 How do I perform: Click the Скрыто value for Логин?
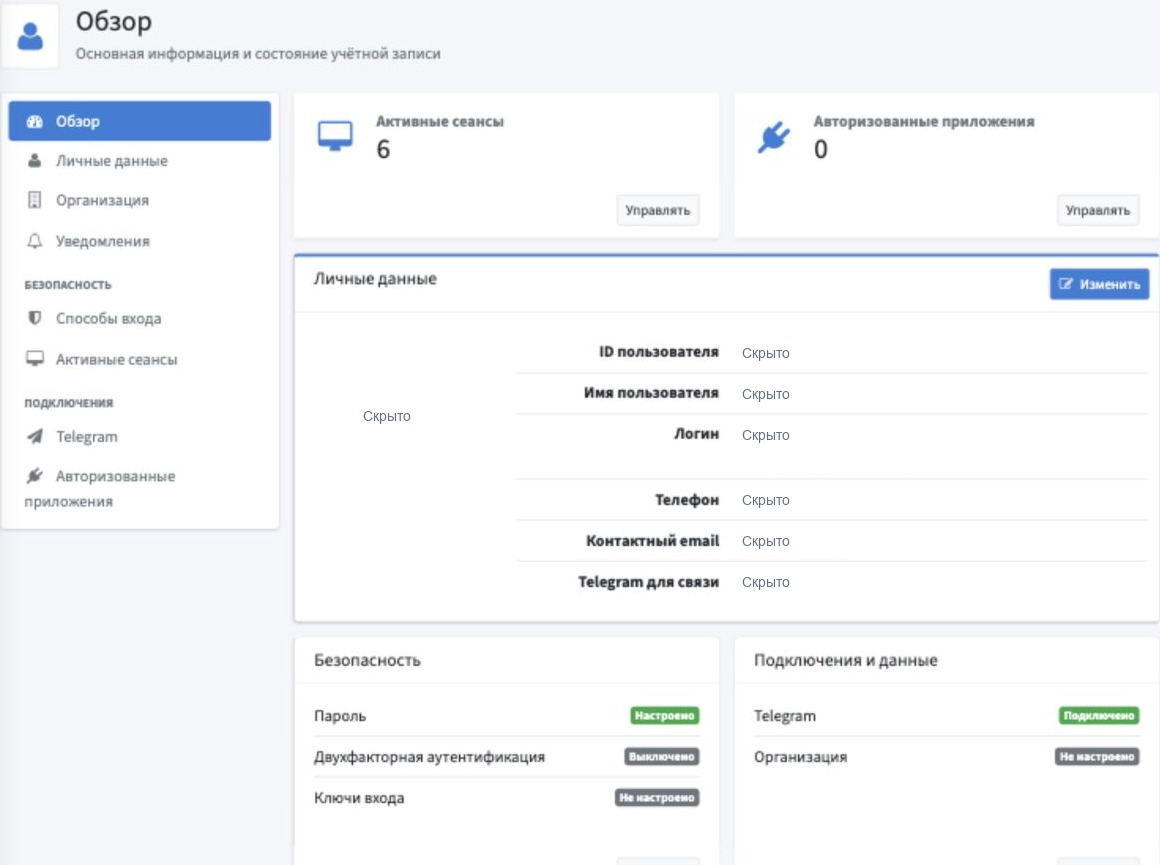766,435
